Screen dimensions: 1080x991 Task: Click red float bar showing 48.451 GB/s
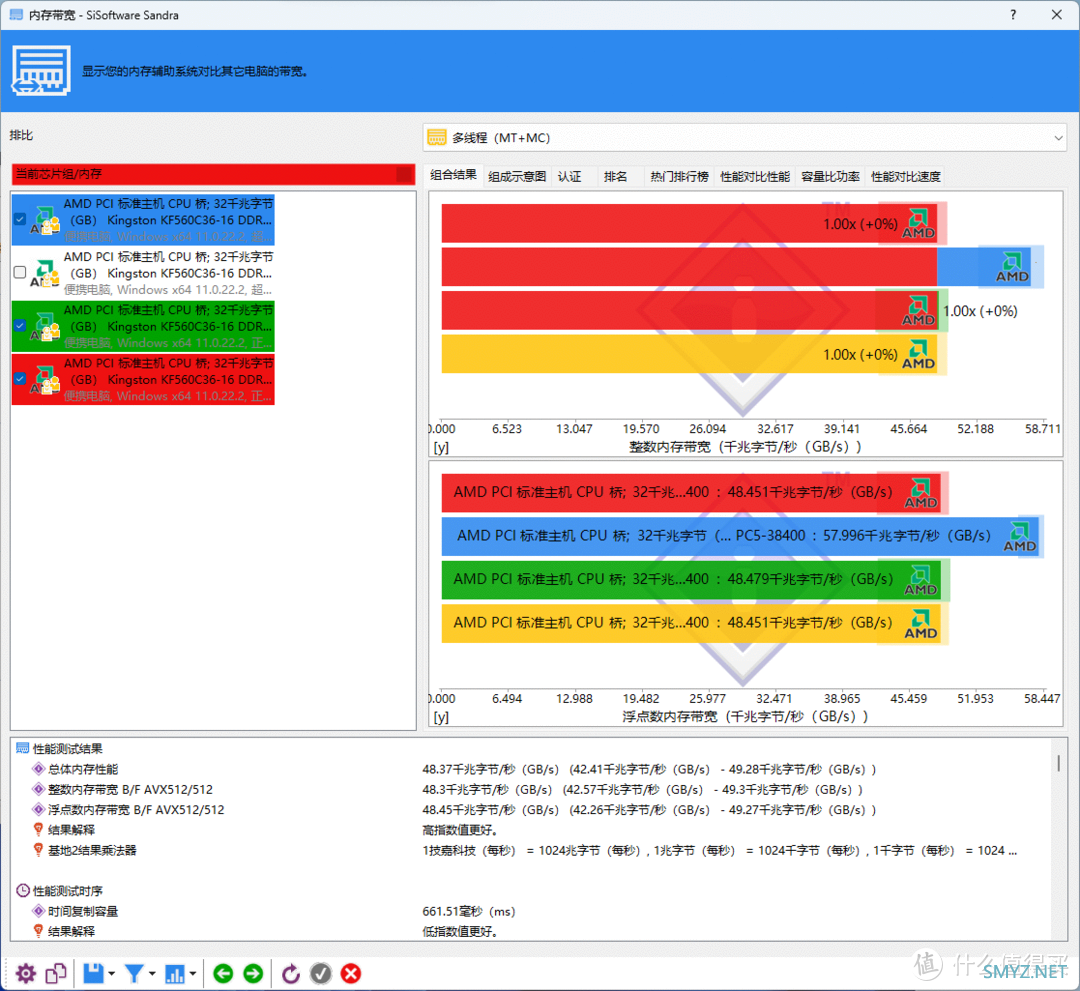[694, 492]
